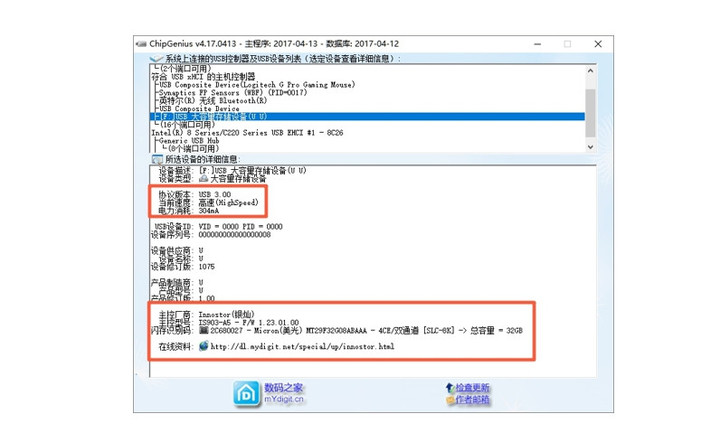Image resolution: width=720 pixels, height=442 pixels.
Task: Click the globe icon next to 在线资料
Action: (204, 346)
